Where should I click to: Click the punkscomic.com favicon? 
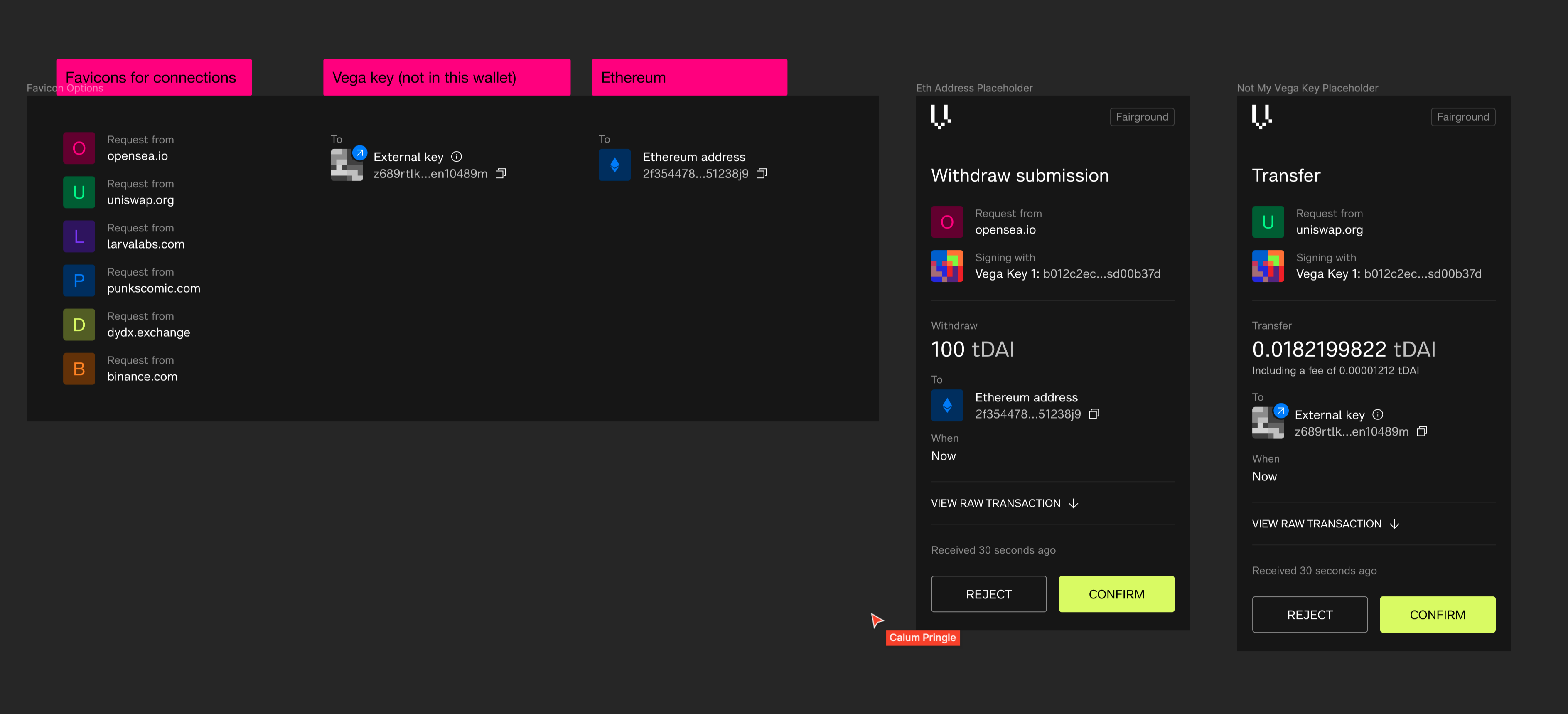click(x=79, y=281)
